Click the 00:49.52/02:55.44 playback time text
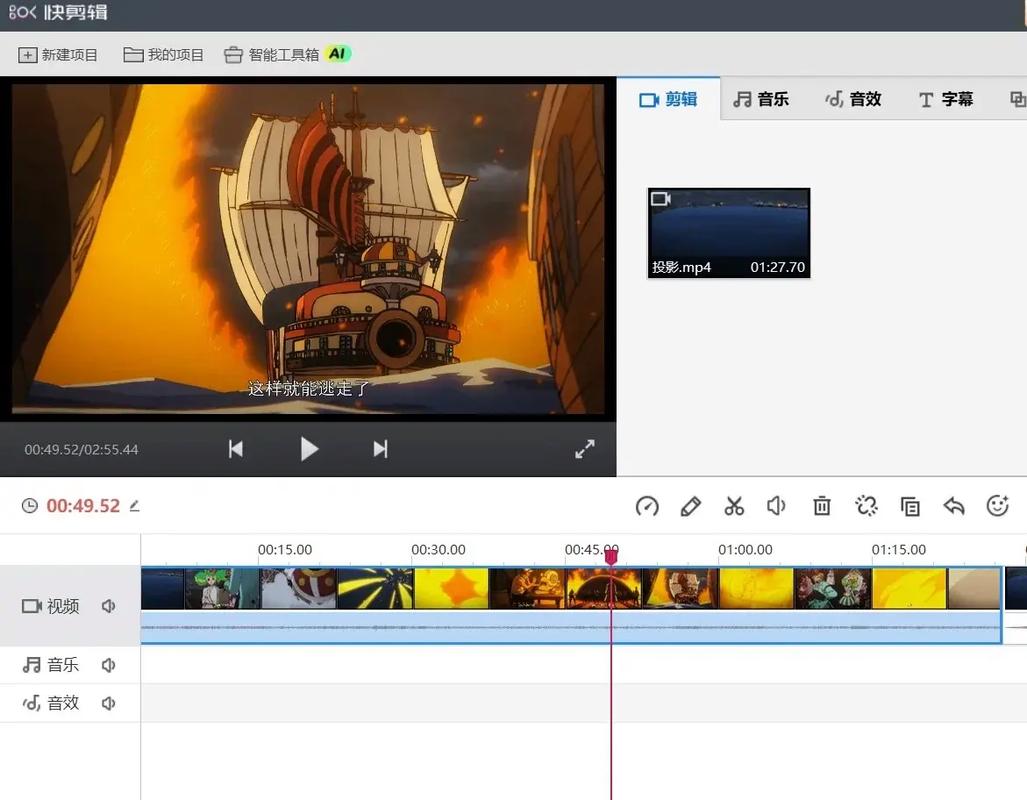 [x=81, y=449]
